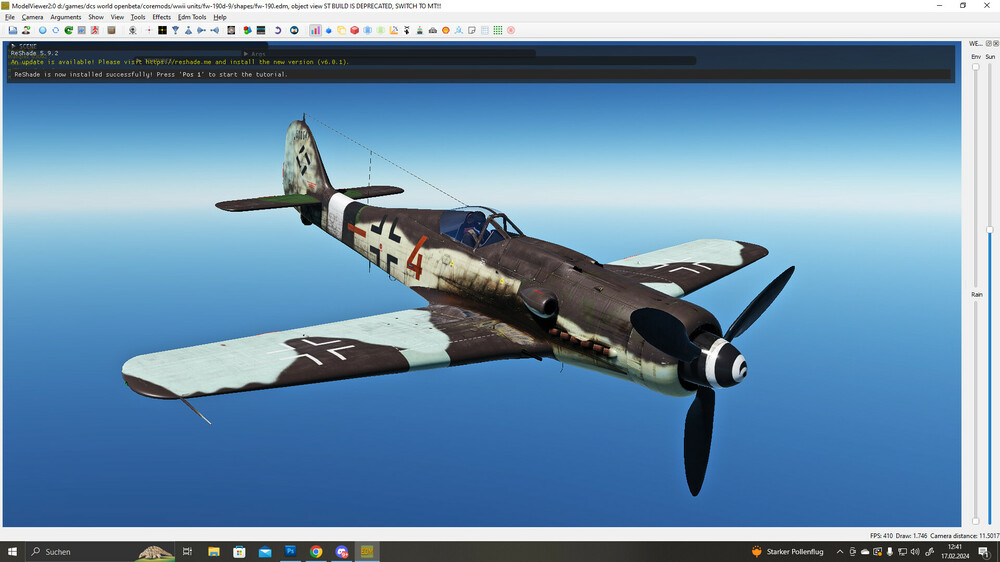Close the weather side panel
Viewport: 1000px width, 562px height.
coord(996,43)
